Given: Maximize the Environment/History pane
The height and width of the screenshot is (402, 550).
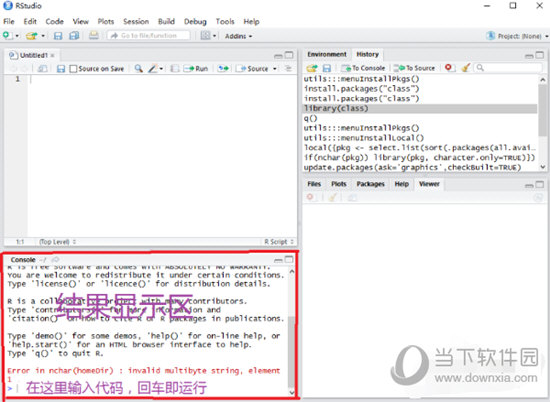Looking at the screenshot, I should 540,55.
